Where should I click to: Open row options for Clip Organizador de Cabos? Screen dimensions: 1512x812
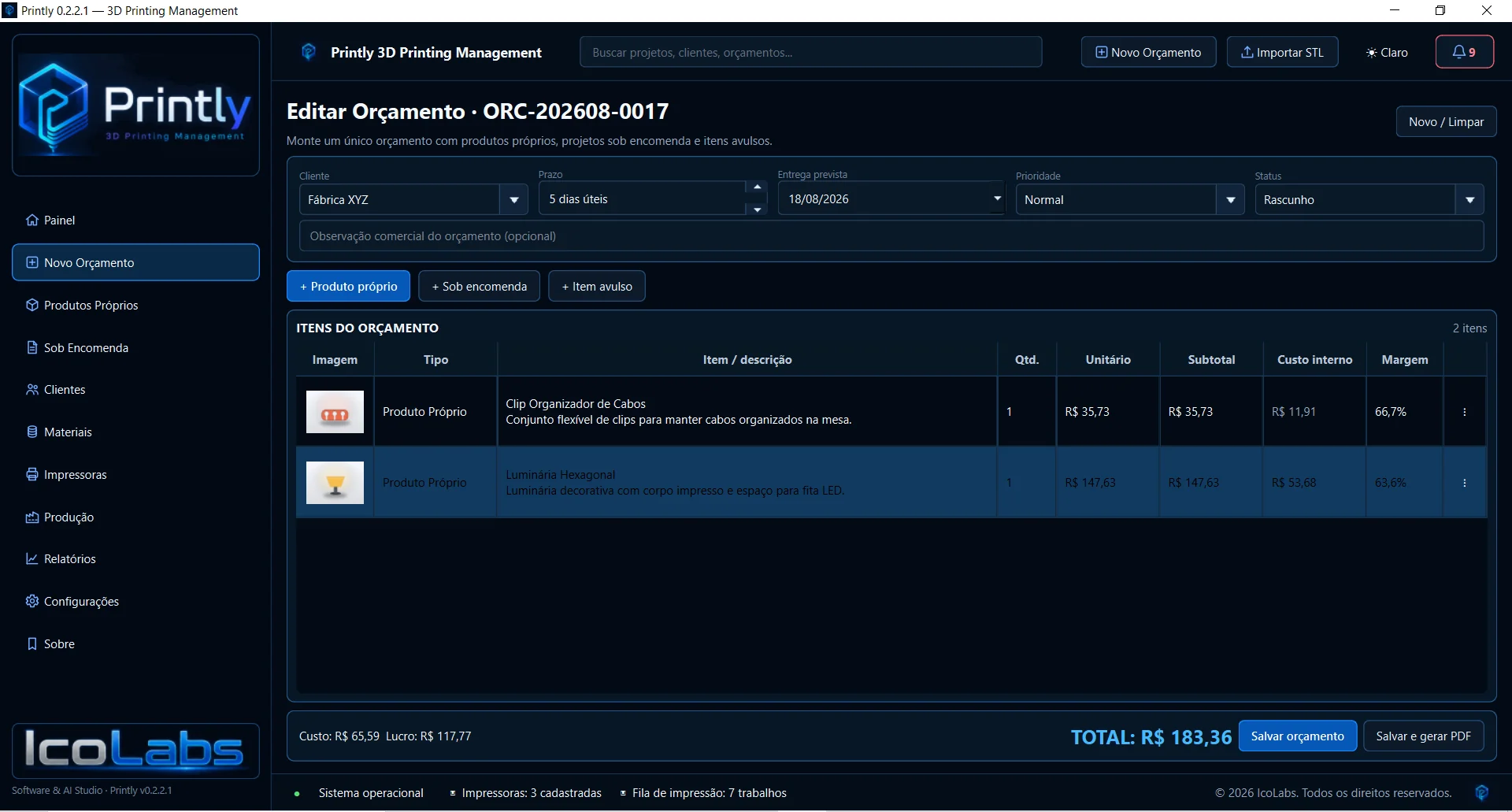(x=1465, y=412)
